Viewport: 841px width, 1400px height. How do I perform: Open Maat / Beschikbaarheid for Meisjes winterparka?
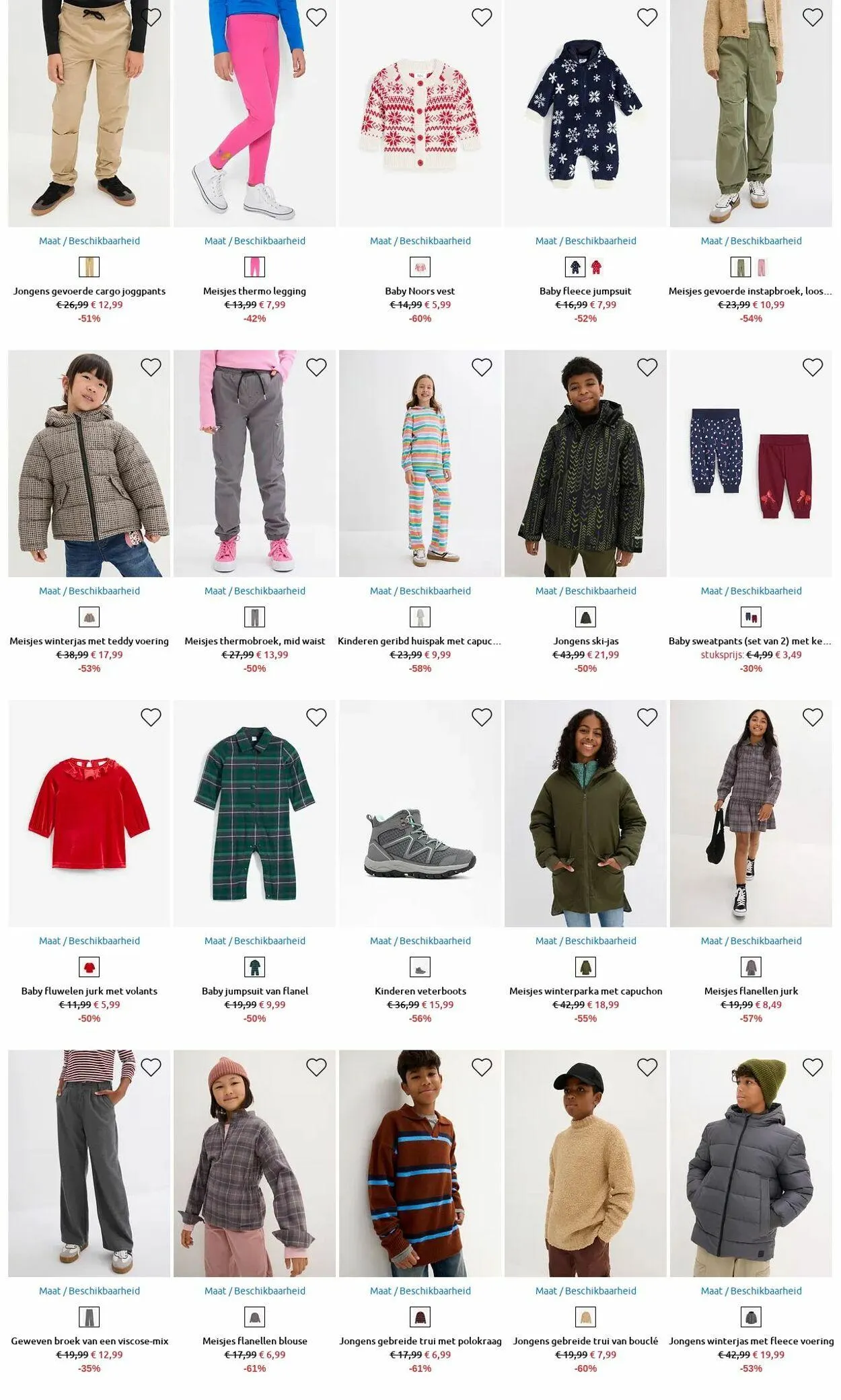click(x=586, y=941)
